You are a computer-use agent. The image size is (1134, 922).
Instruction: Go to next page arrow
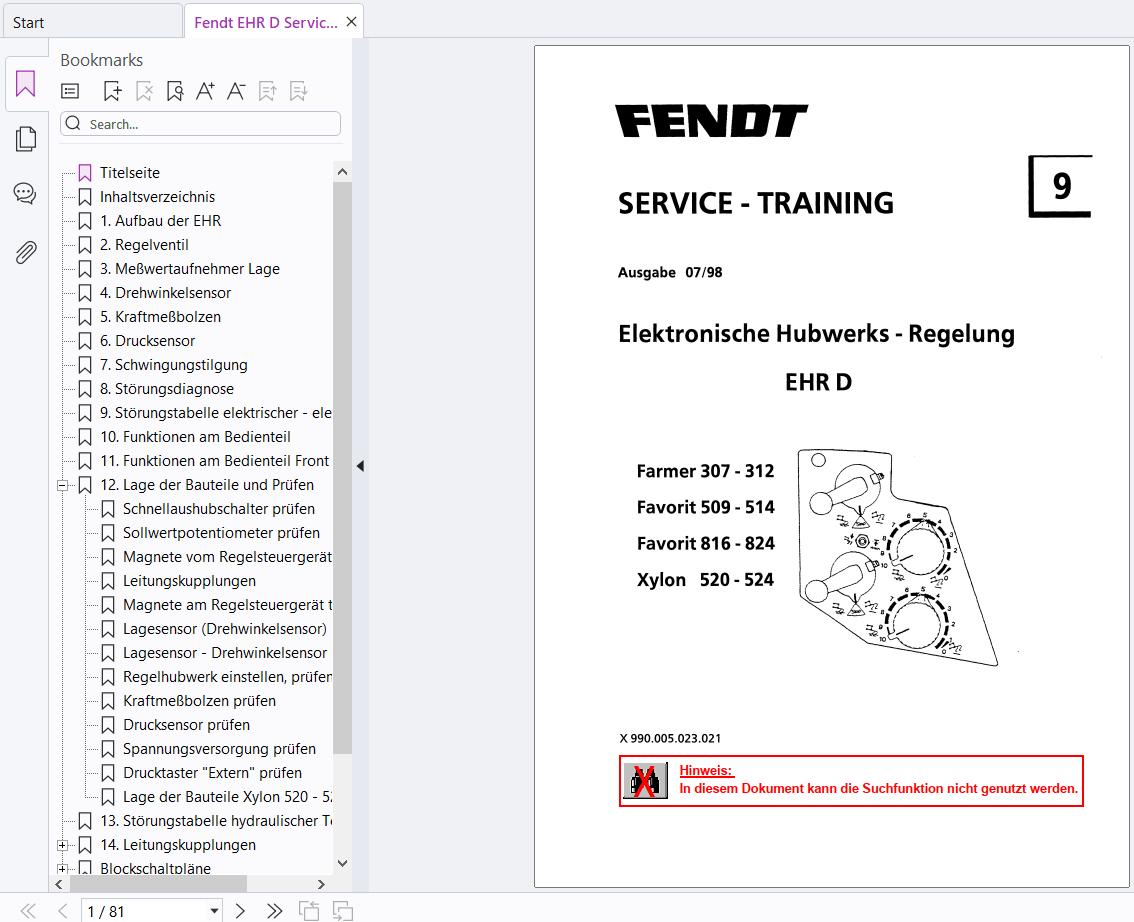click(x=240, y=910)
